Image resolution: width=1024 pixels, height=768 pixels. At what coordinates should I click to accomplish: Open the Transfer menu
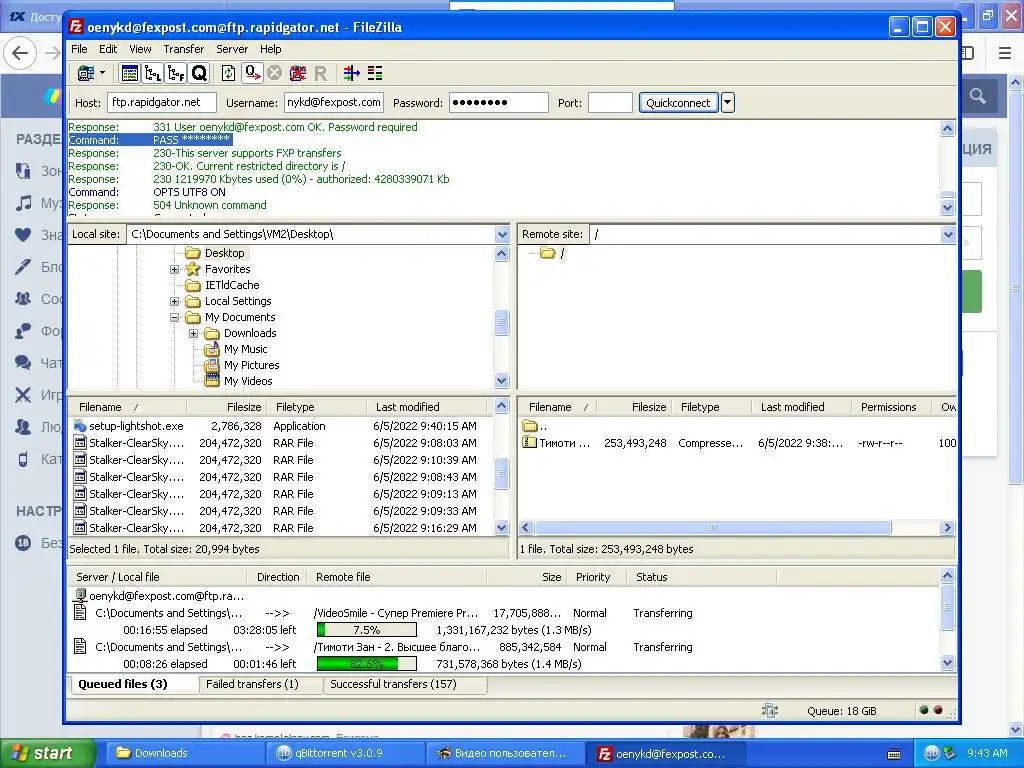point(184,49)
